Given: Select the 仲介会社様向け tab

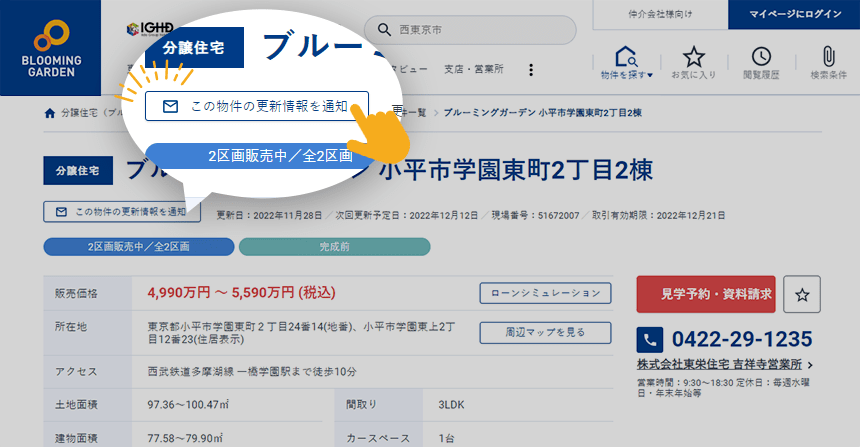Looking at the screenshot, I should tap(659, 13).
